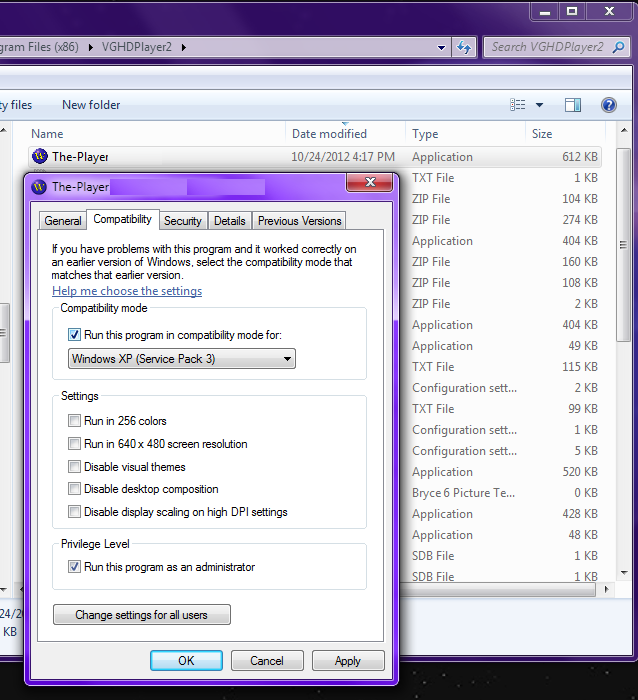Enable Run in 256 colors

pos(75,421)
